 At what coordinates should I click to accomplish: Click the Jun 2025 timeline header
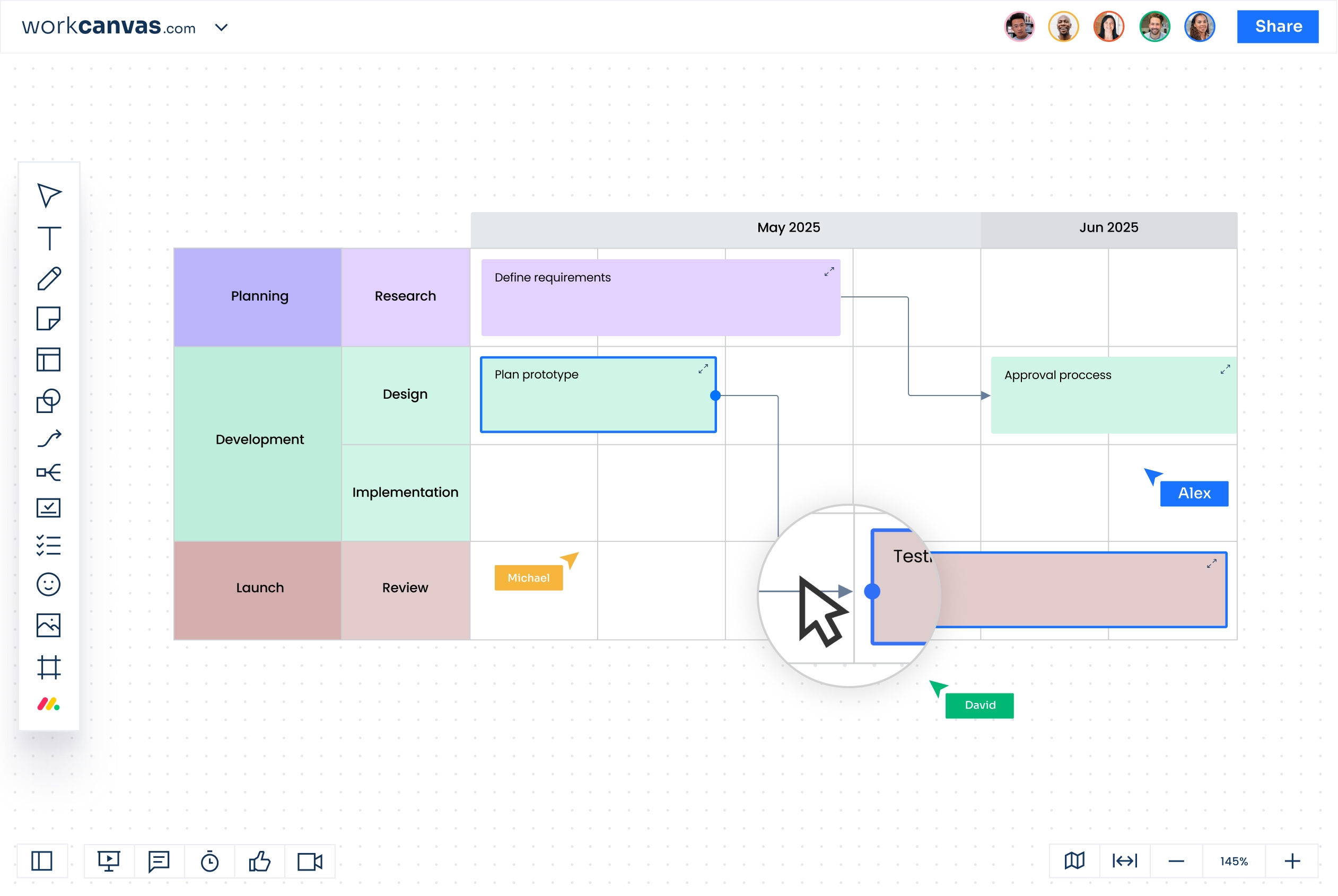[1108, 227]
